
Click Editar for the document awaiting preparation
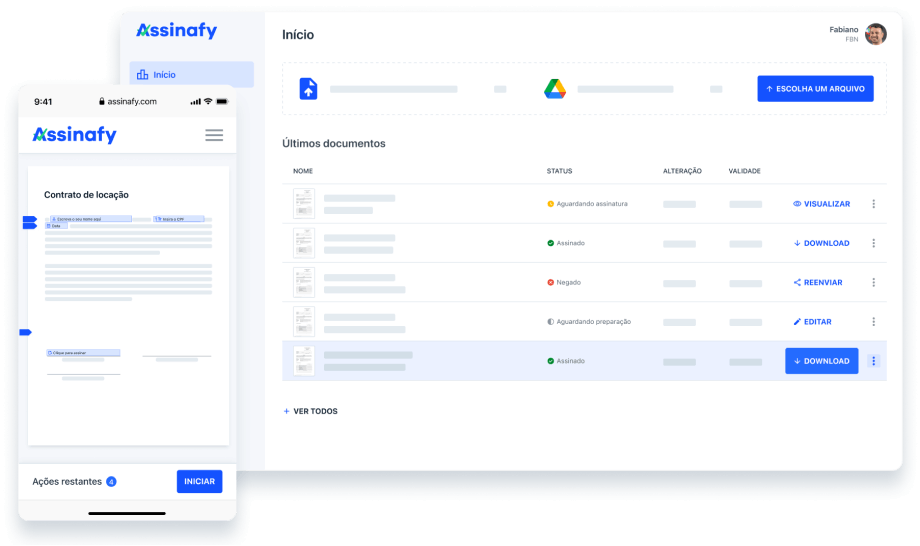[x=812, y=322]
